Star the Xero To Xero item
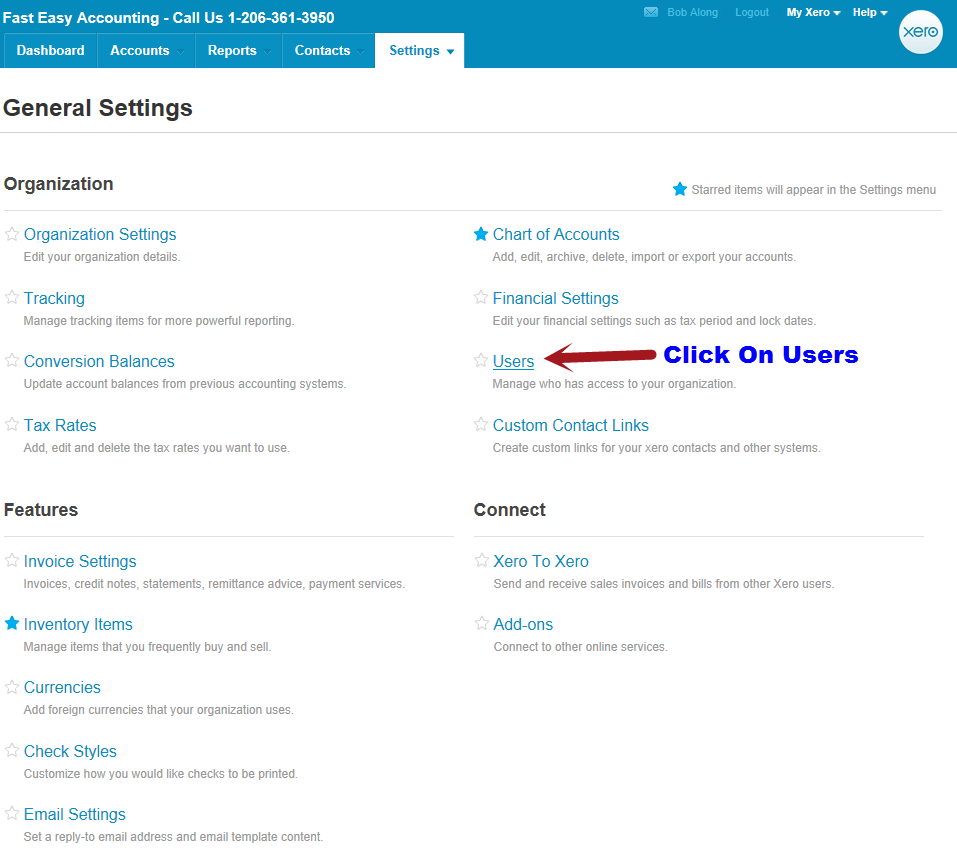 [481, 561]
